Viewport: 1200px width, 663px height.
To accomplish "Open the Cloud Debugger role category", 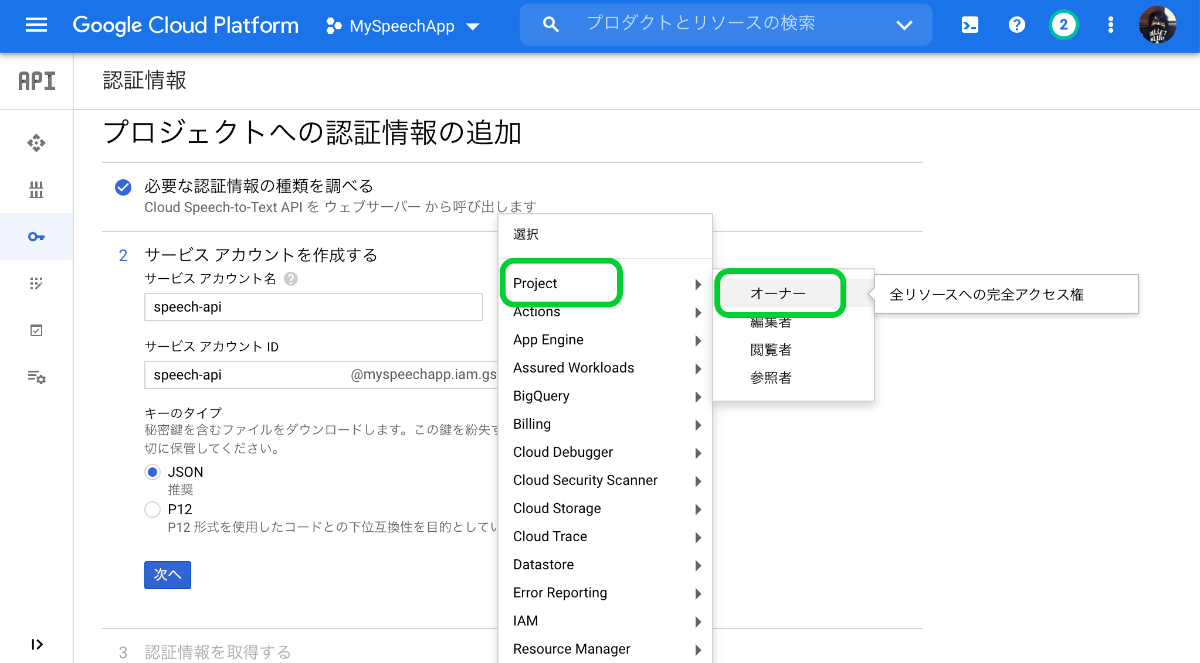I will pos(605,452).
